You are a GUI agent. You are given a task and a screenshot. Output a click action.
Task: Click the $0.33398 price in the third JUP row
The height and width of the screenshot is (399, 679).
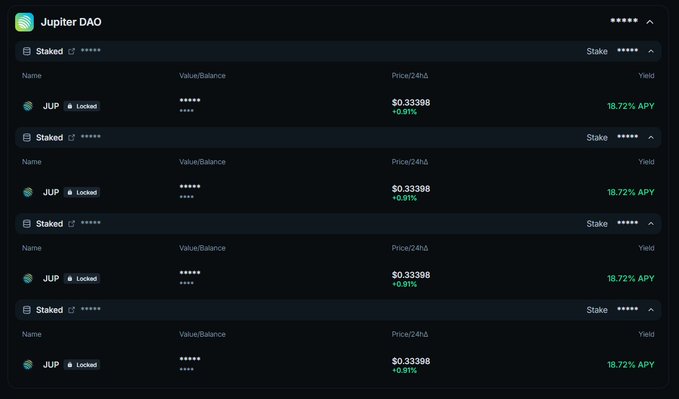click(x=411, y=275)
